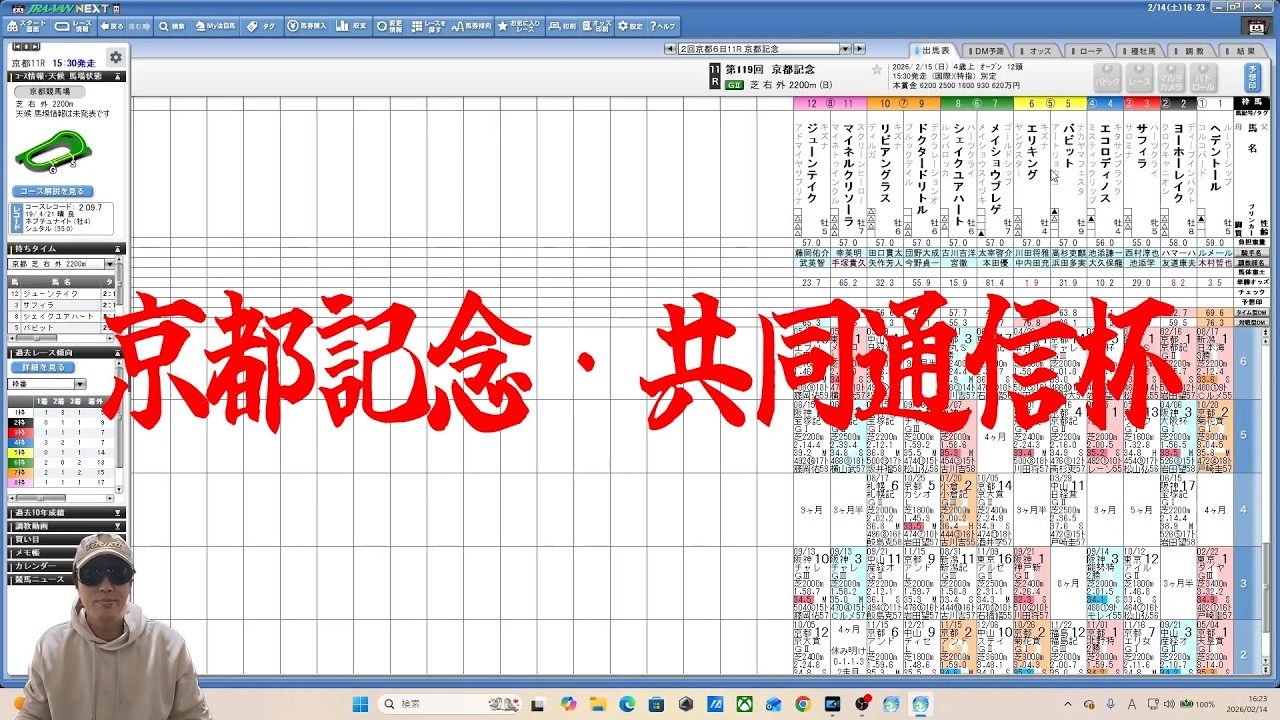Select シェイクユアハート row in 持ちタイム list
The image size is (1280, 720).
(61, 316)
